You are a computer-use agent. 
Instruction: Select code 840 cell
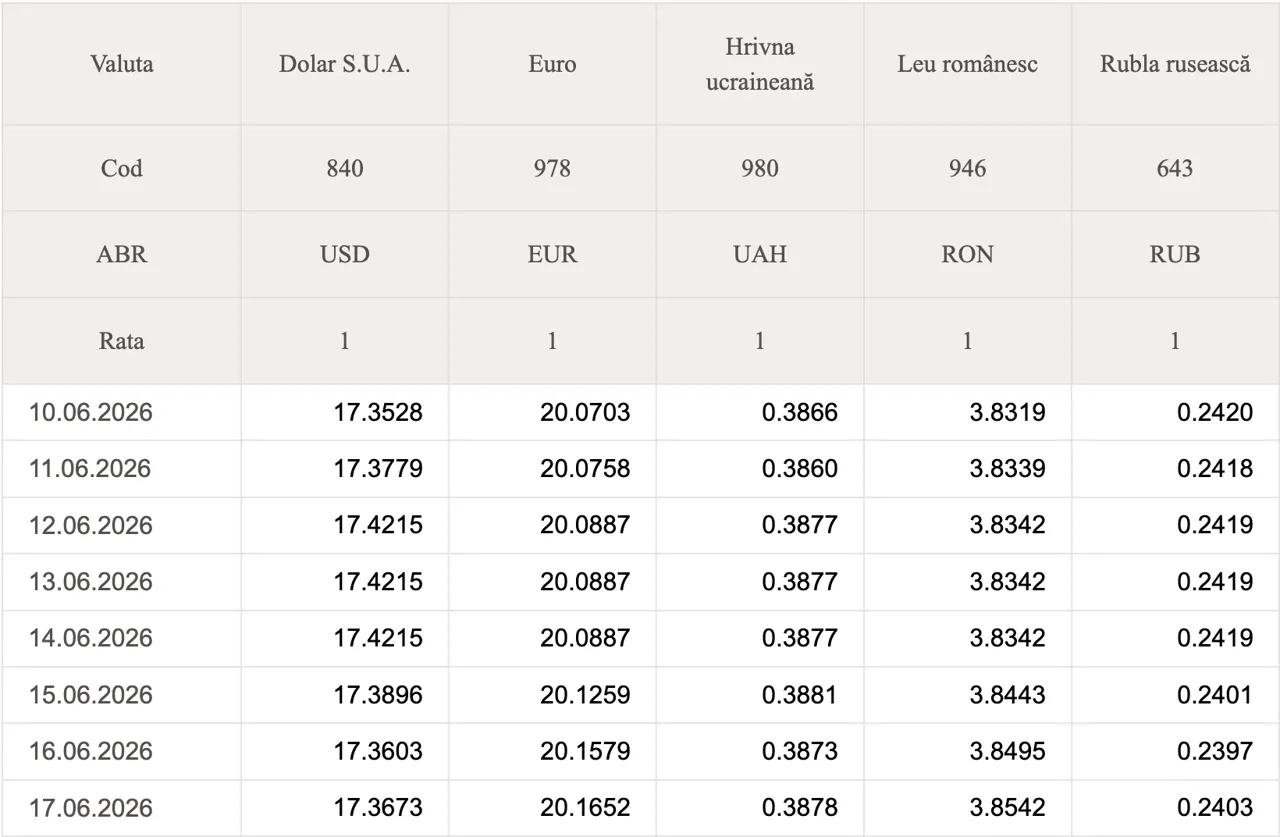(x=344, y=168)
